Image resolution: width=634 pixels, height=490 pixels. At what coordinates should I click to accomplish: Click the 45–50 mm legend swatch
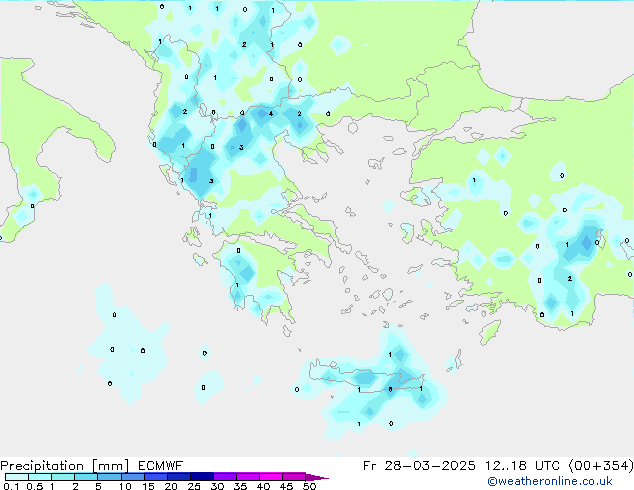294,477
